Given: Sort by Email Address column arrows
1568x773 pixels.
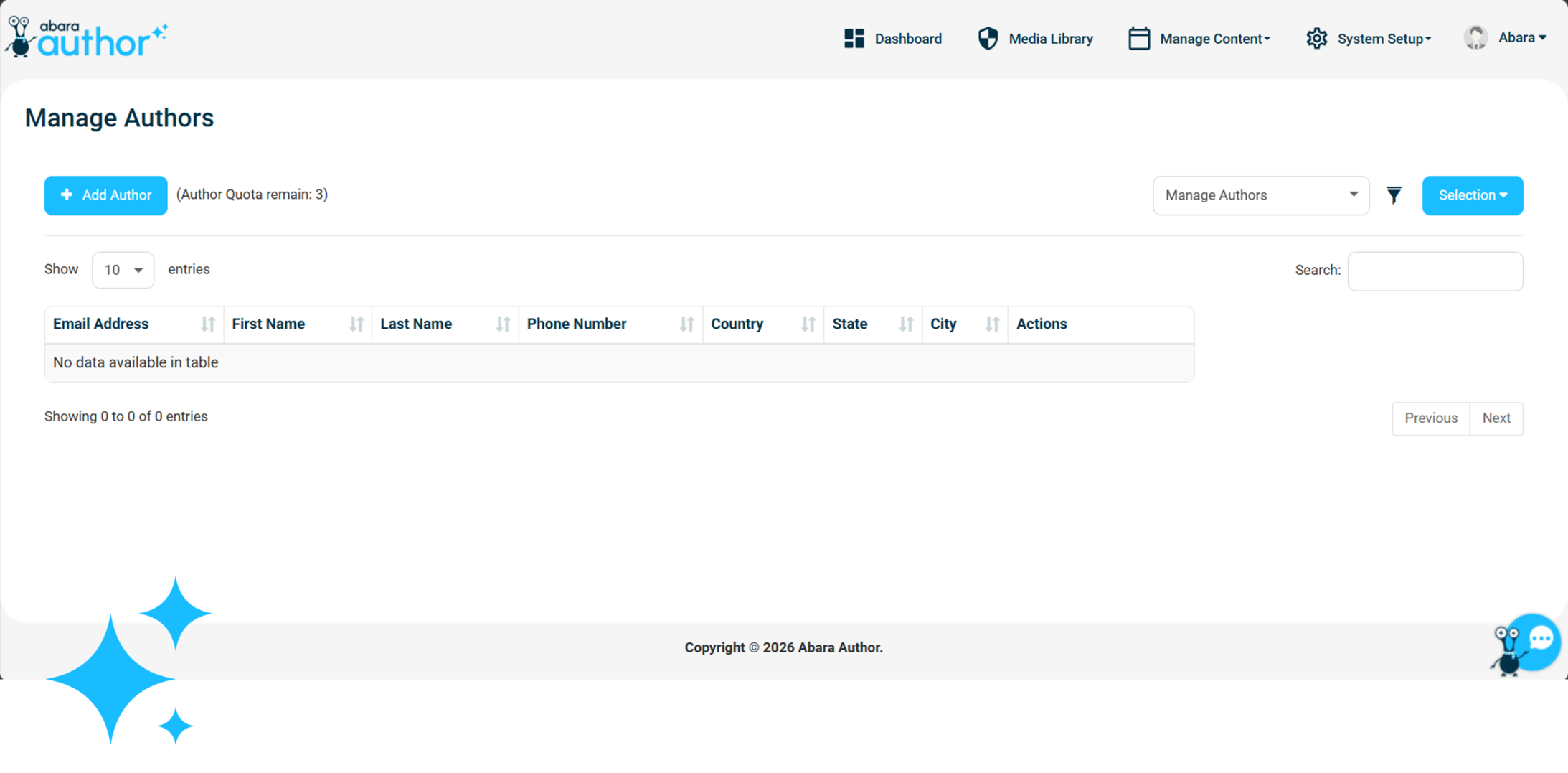Looking at the screenshot, I should point(208,324).
